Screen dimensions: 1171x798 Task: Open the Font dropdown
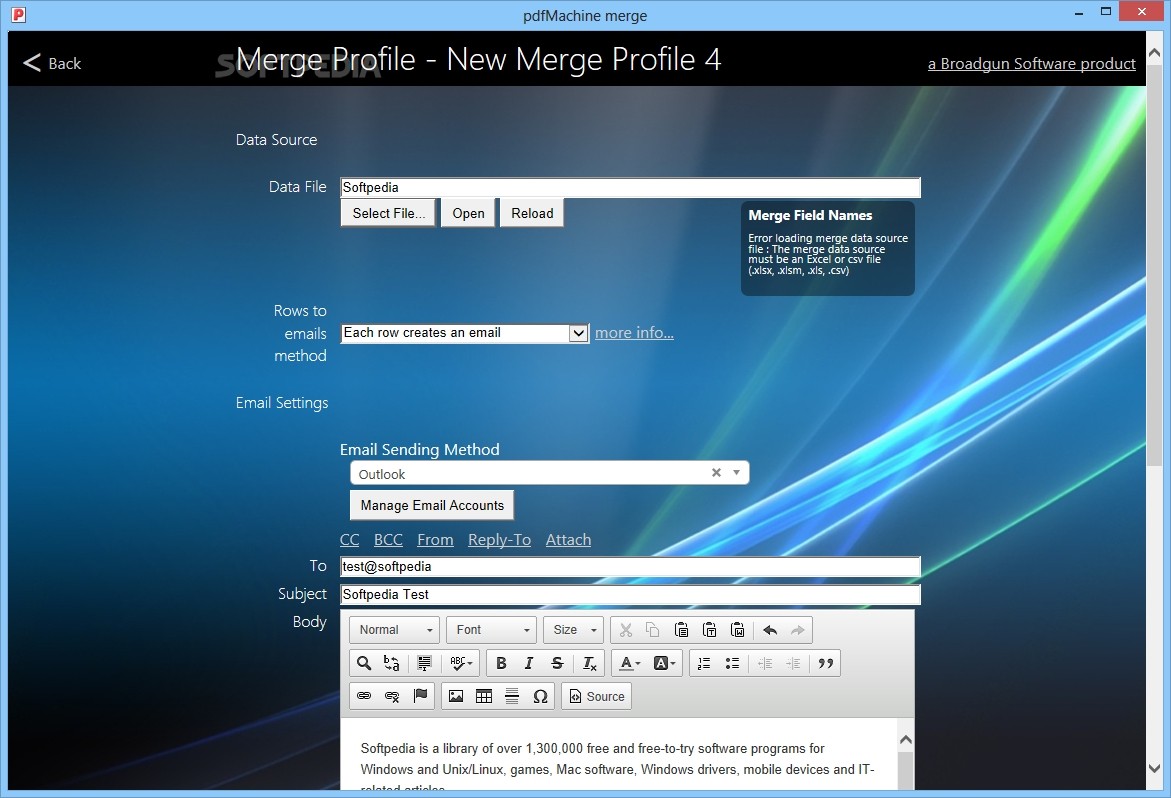click(x=491, y=630)
